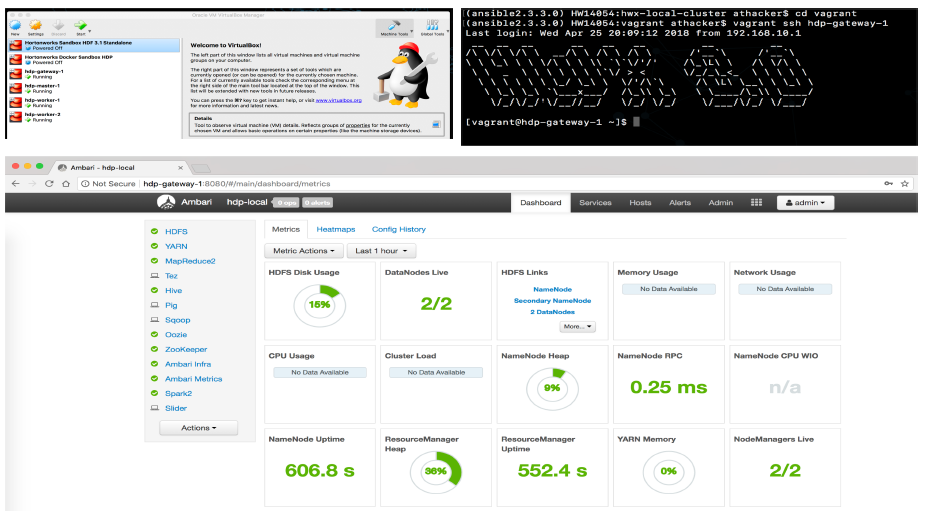Click the green Start arrow in VirtualBox
The image size is (926, 526).
coord(81,26)
